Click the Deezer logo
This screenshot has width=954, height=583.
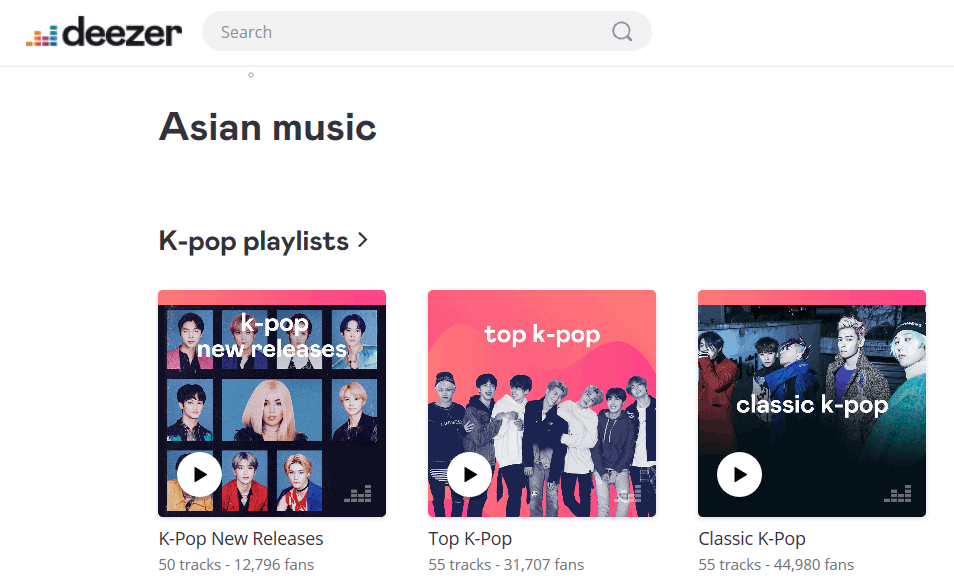pos(104,32)
